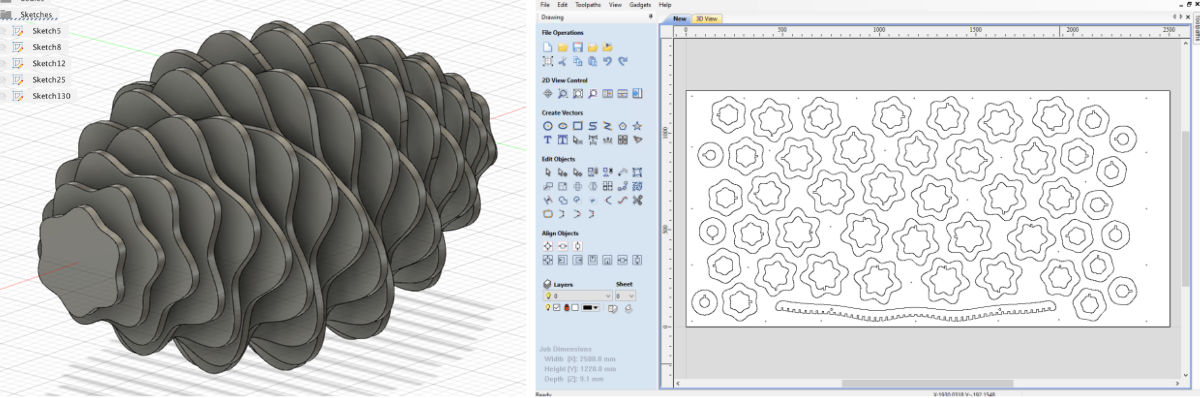This screenshot has height=398, width=1200.
Task: Create a new file in File Operations
Action: point(548,47)
